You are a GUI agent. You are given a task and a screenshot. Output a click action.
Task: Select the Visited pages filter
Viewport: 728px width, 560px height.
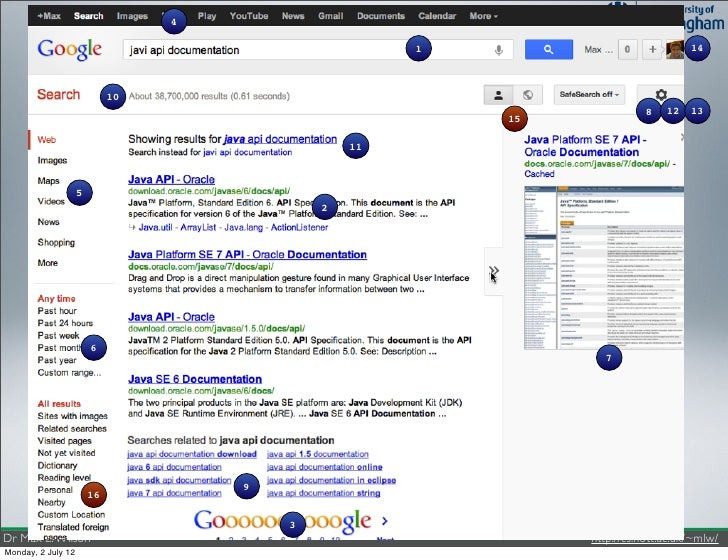pyautogui.click(x=65, y=441)
